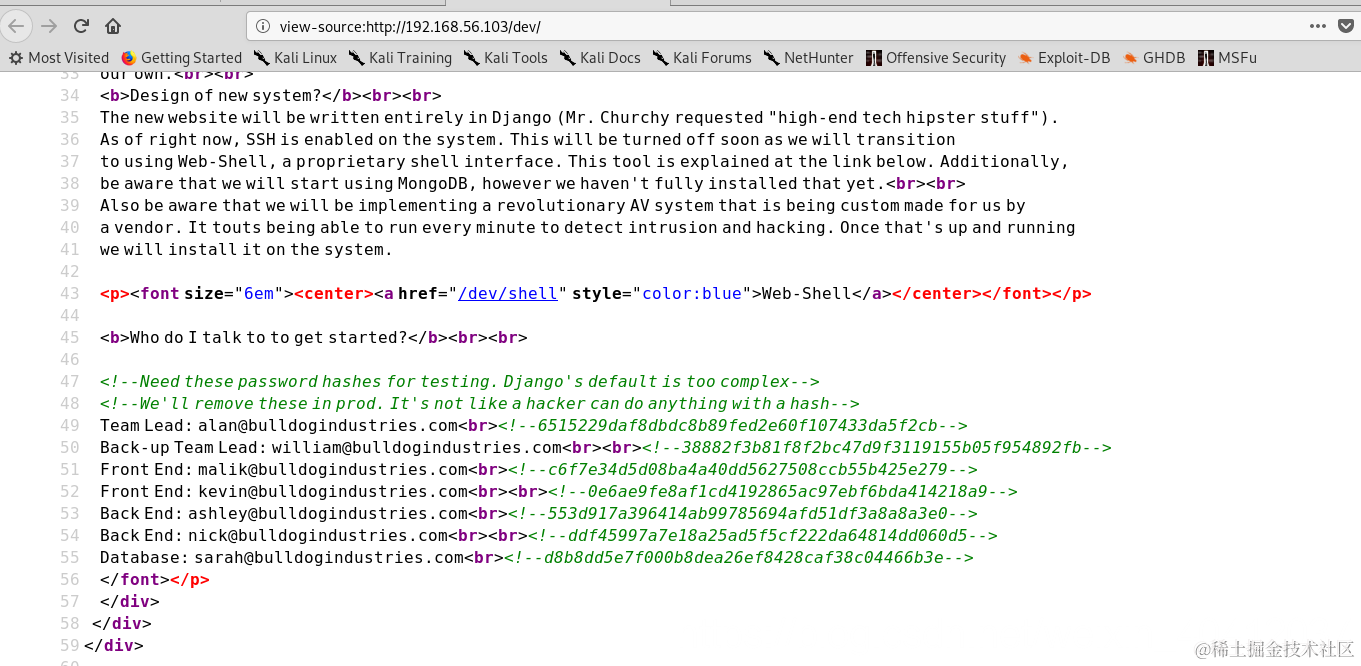Click ashley's hash comment on line 53
This screenshot has width=1361, height=666.
743,513
